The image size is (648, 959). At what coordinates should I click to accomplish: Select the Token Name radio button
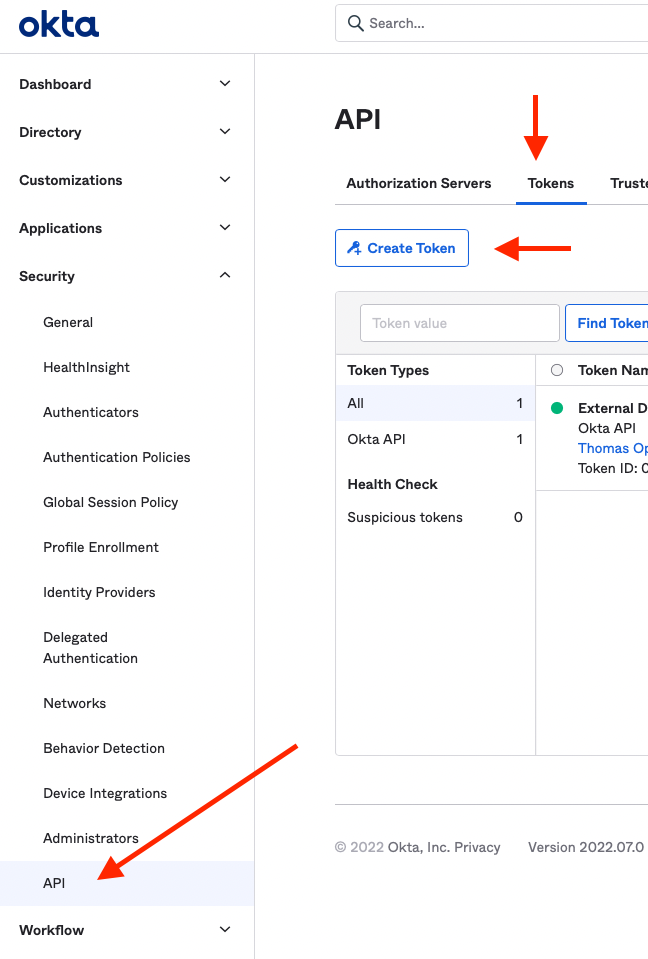pos(557,370)
